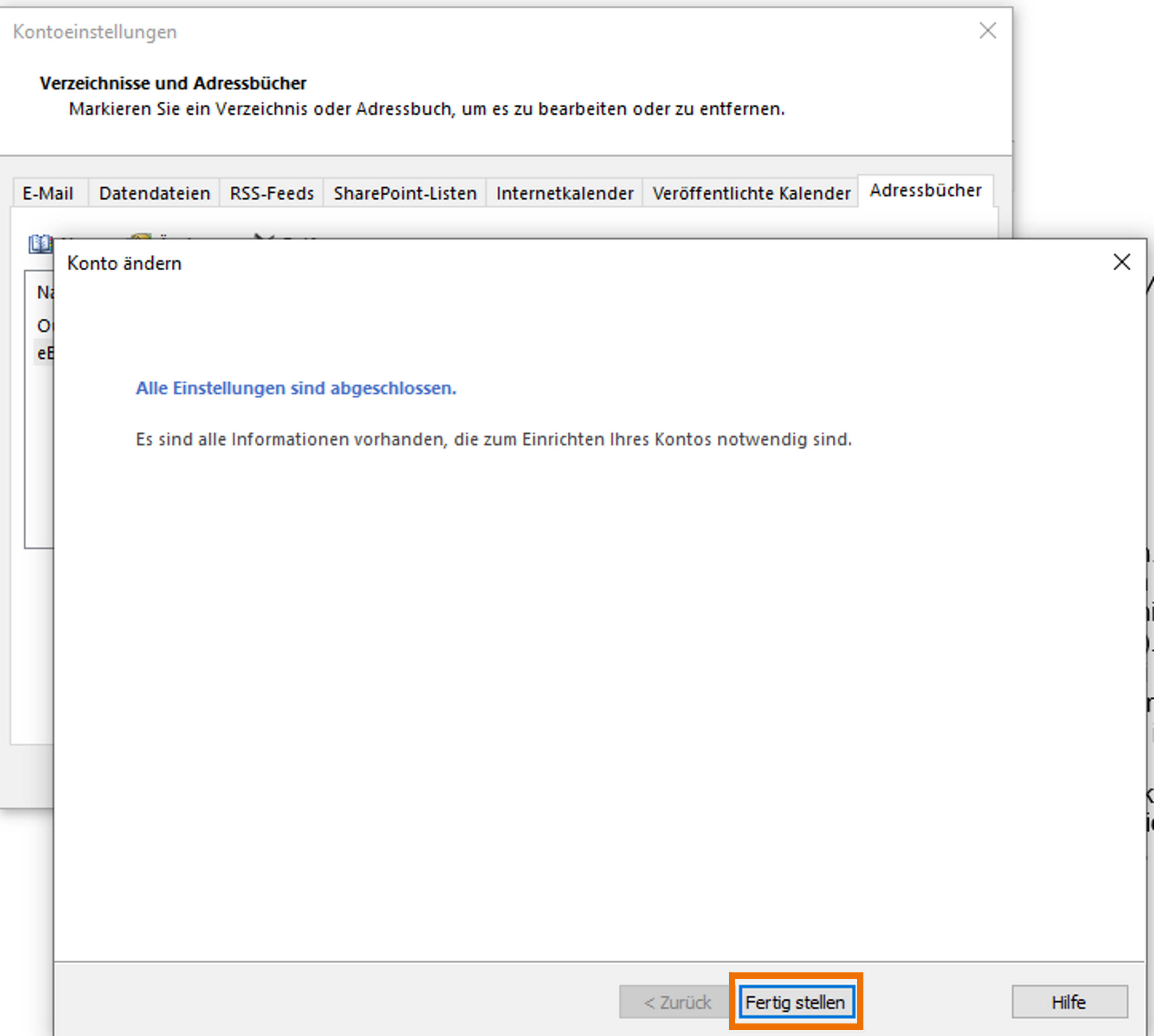This screenshot has height=1036, width=1154.
Task: Click Fertig stellen to finish setup
Action: pyautogui.click(x=796, y=1002)
